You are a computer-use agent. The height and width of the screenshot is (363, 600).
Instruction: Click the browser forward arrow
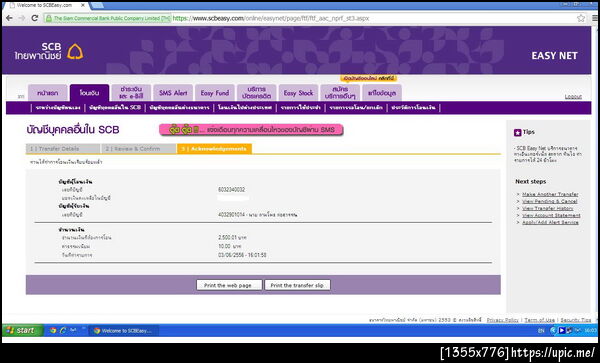[x=22, y=18]
